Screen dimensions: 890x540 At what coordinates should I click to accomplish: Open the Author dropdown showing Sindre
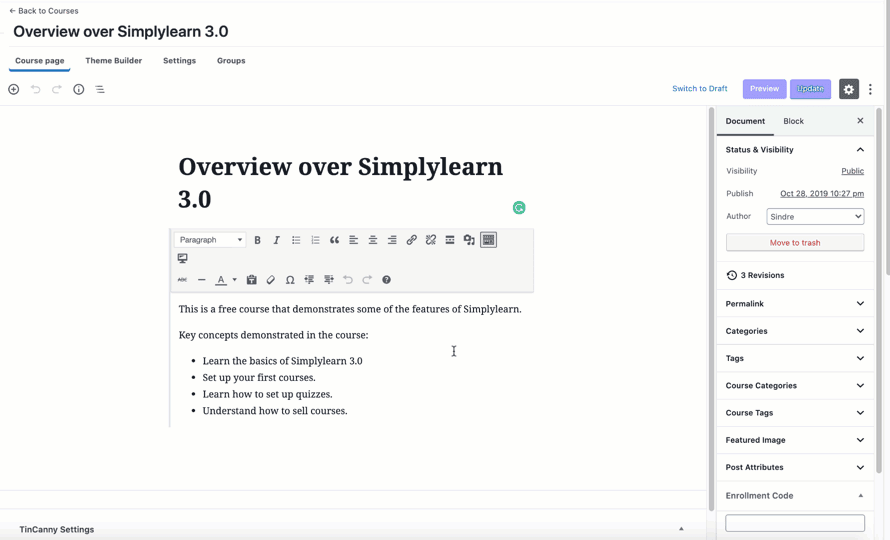click(815, 217)
